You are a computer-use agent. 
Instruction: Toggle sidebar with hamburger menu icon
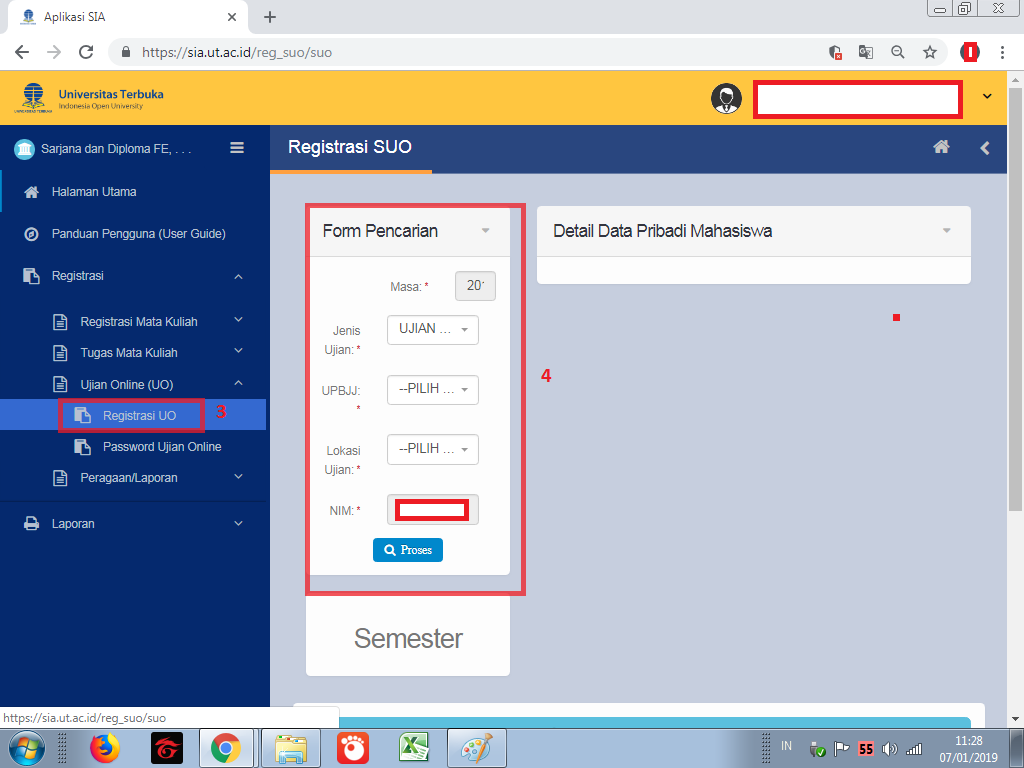237,148
